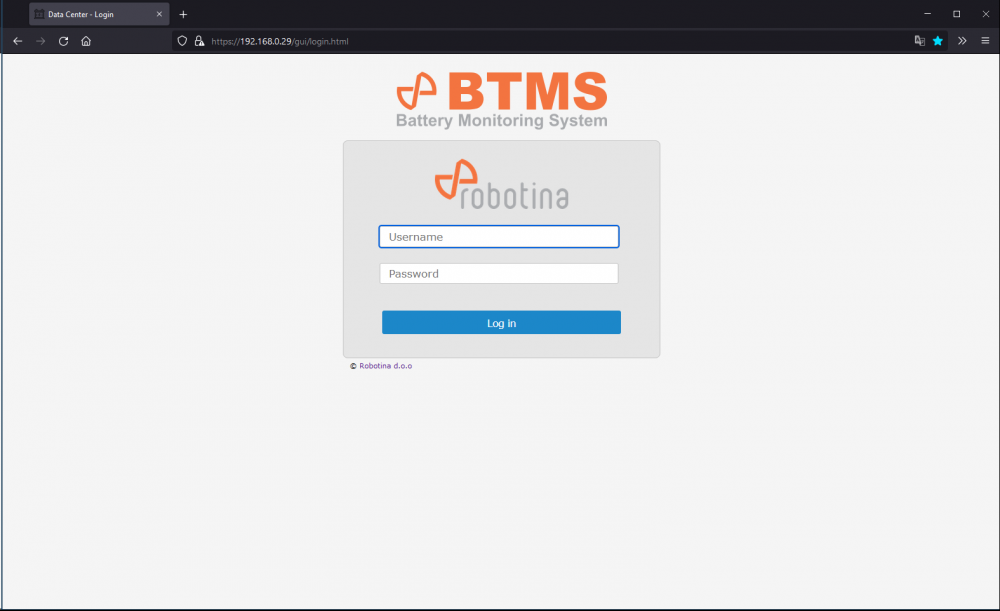Select the Data Center - Login tab
Image resolution: width=1000 pixels, height=611 pixels.
(x=99, y=14)
